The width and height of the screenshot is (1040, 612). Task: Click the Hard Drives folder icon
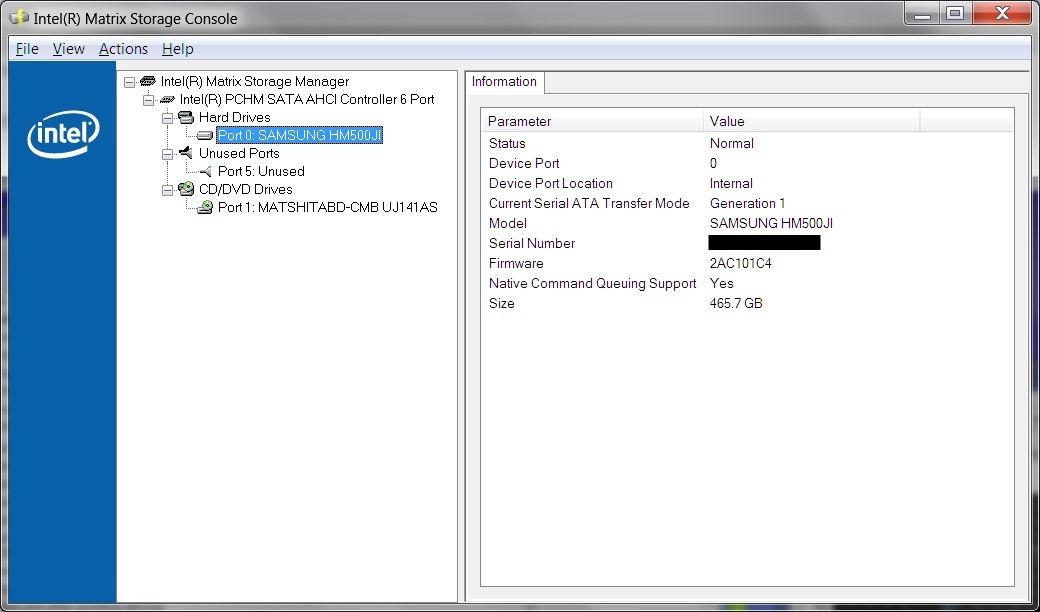pyautogui.click(x=186, y=117)
